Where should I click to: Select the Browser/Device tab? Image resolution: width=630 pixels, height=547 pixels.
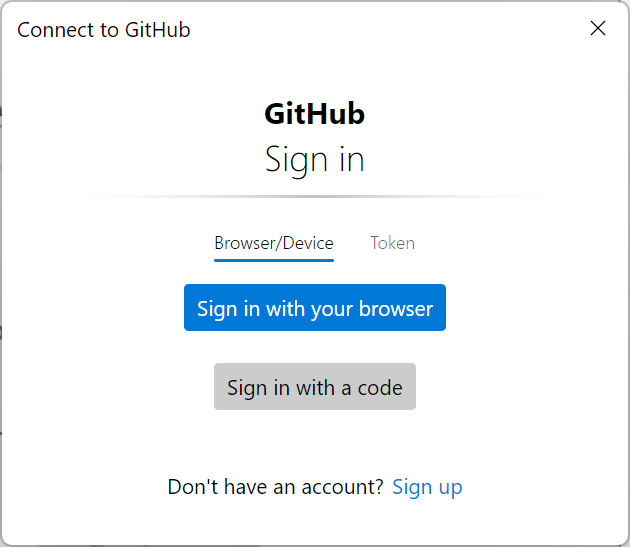point(274,243)
